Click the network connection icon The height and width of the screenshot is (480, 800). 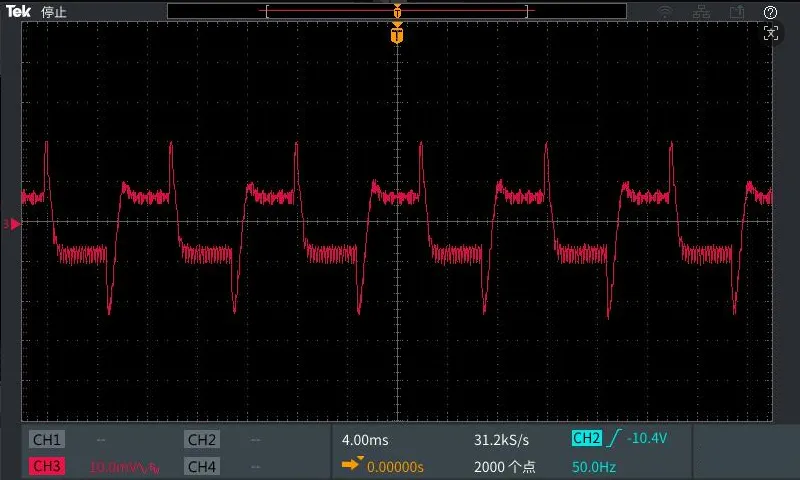[x=701, y=12]
